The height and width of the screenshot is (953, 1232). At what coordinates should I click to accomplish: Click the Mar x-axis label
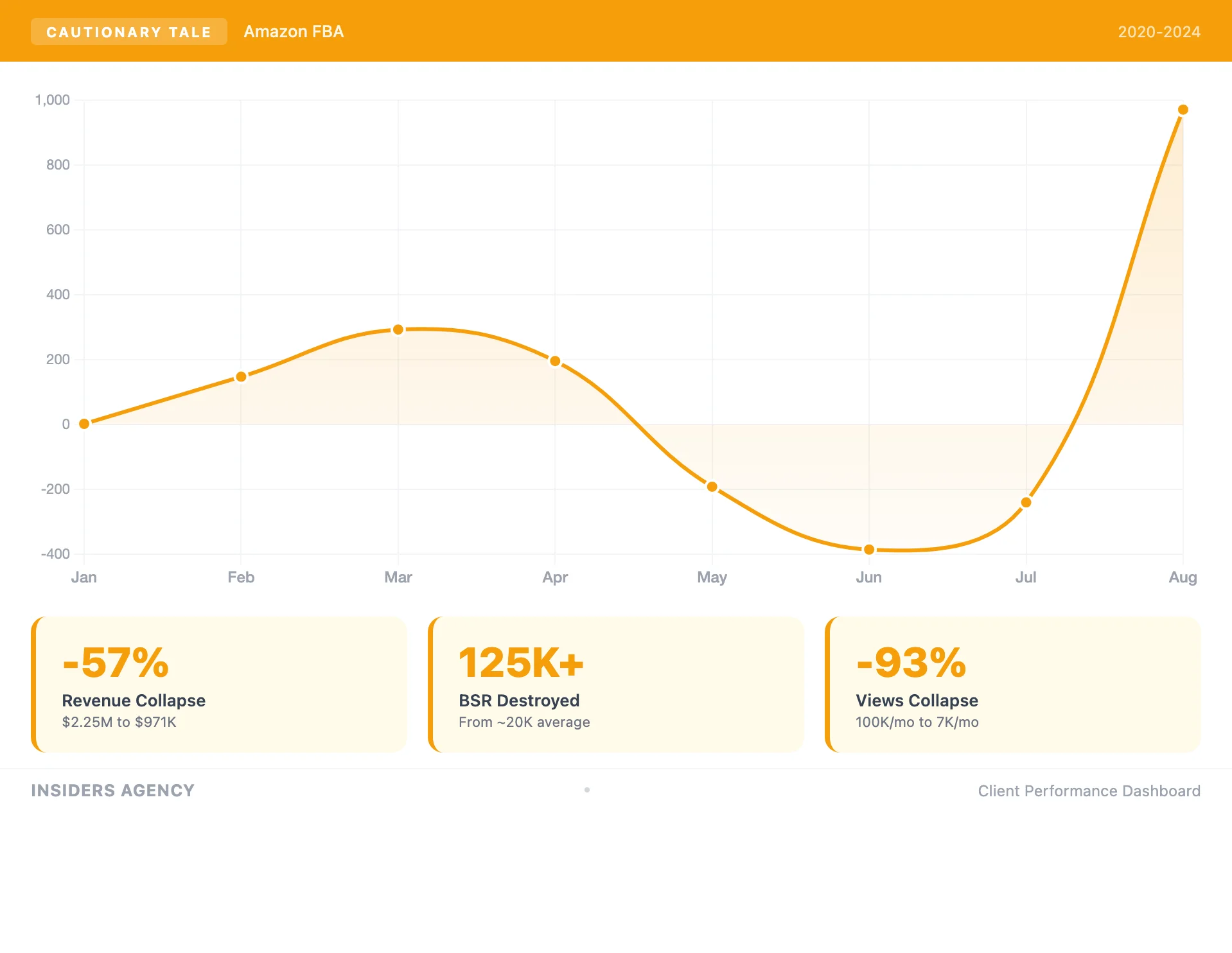pyautogui.click(x=398, y=577)
